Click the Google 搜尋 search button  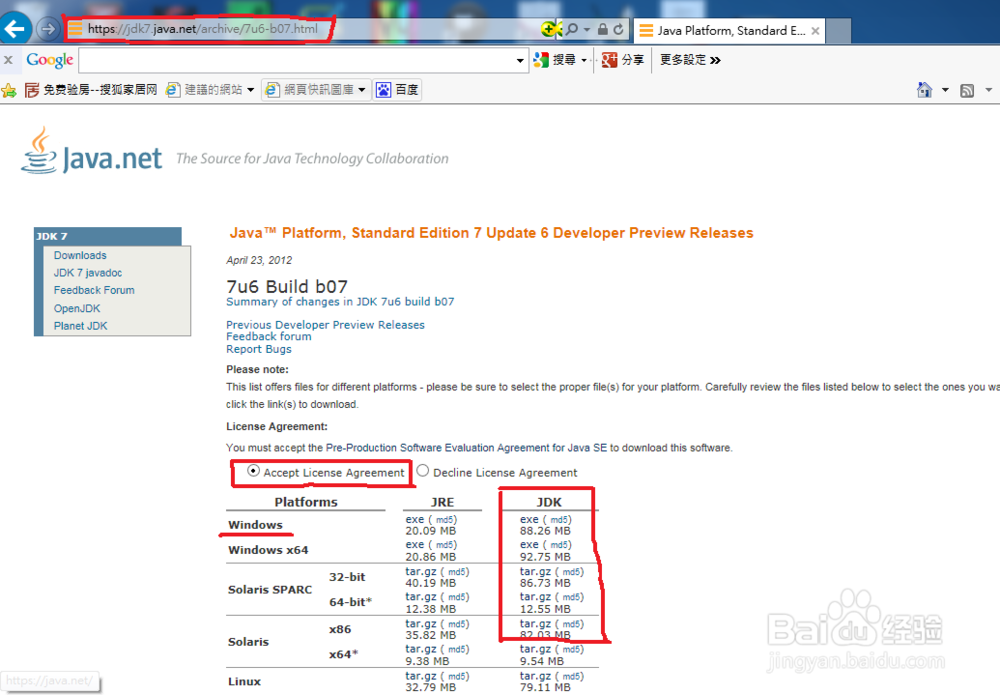point(555,60)
